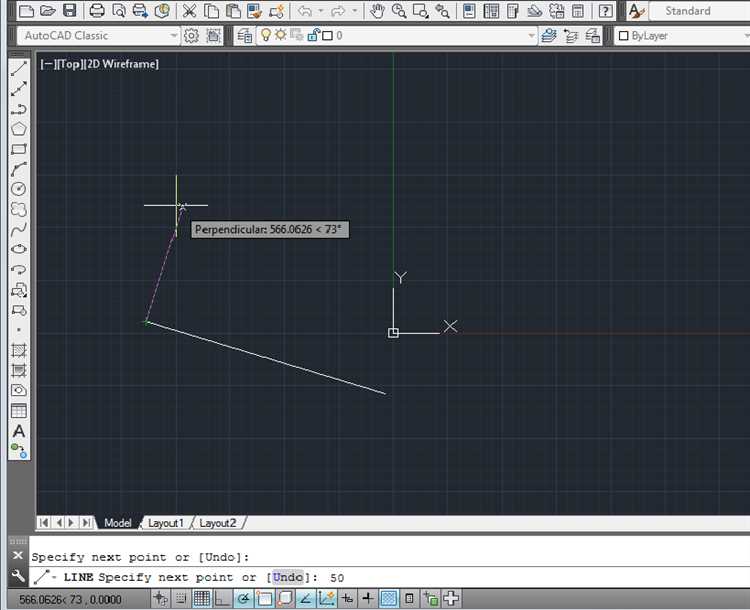This screenshot has height=610, width=750.
Task: Select the Gradient tool
Action: [19, 370]
